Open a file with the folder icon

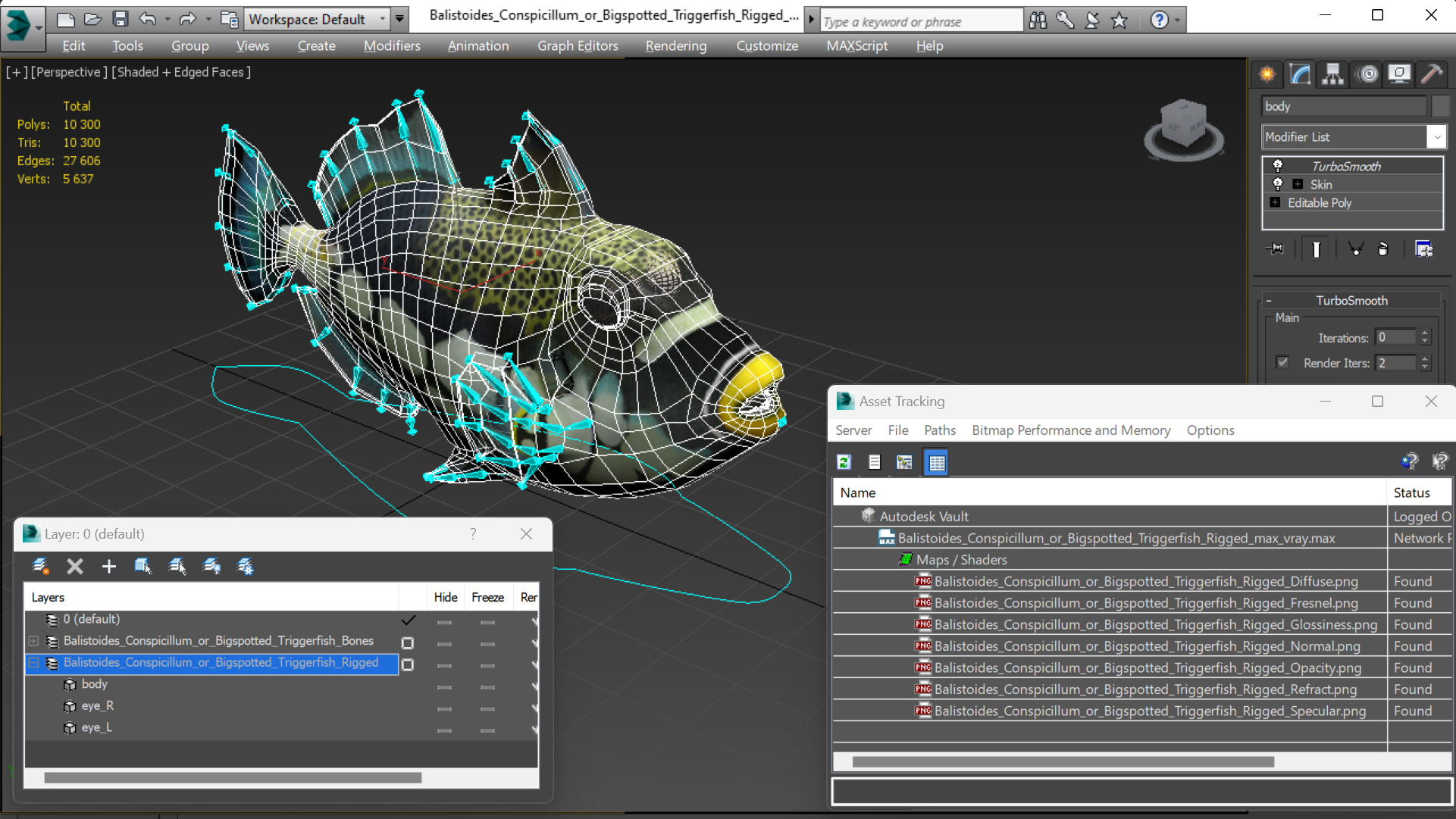(x=92, y=19)
